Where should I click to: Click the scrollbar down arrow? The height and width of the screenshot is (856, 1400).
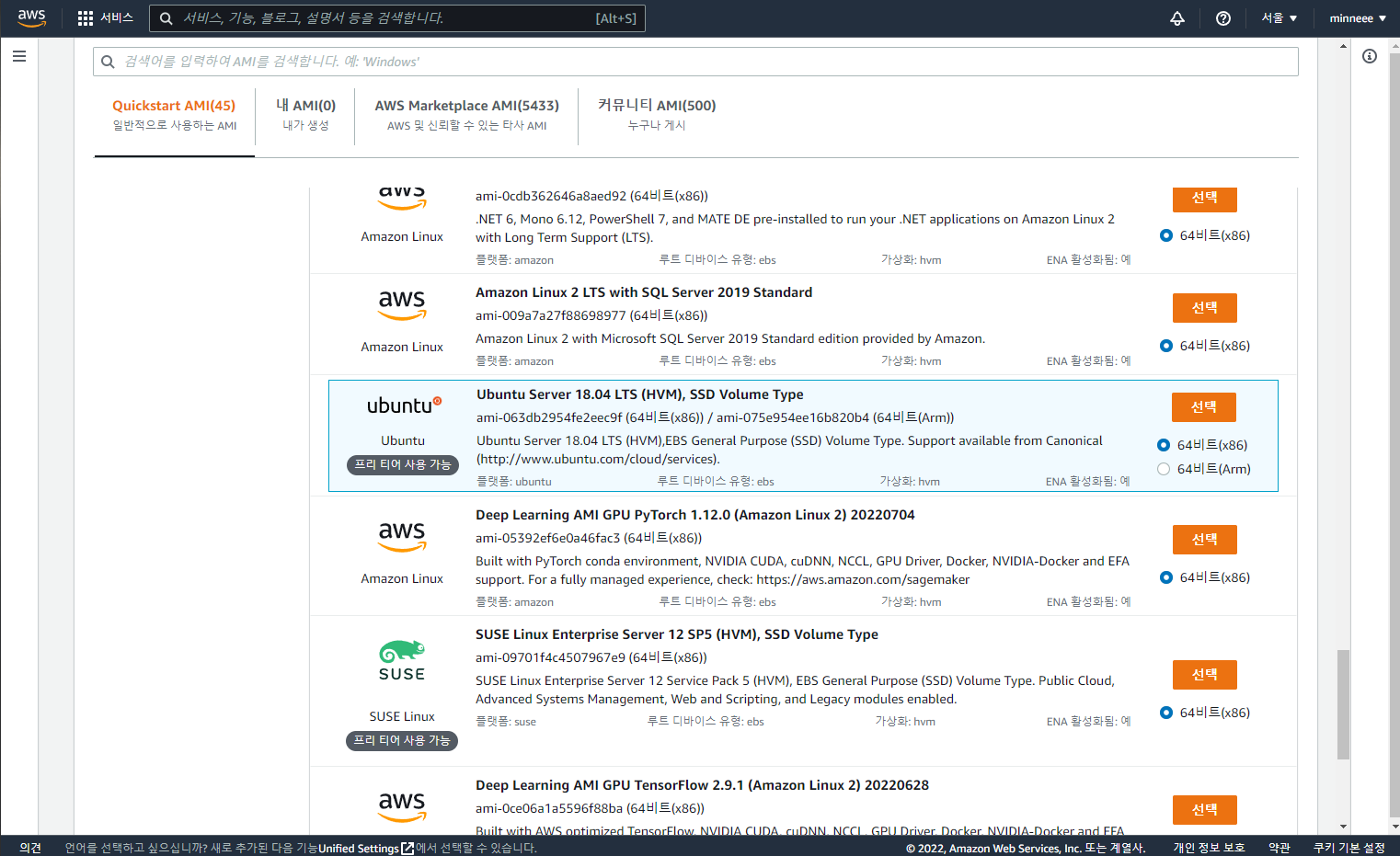[1343, 827]
